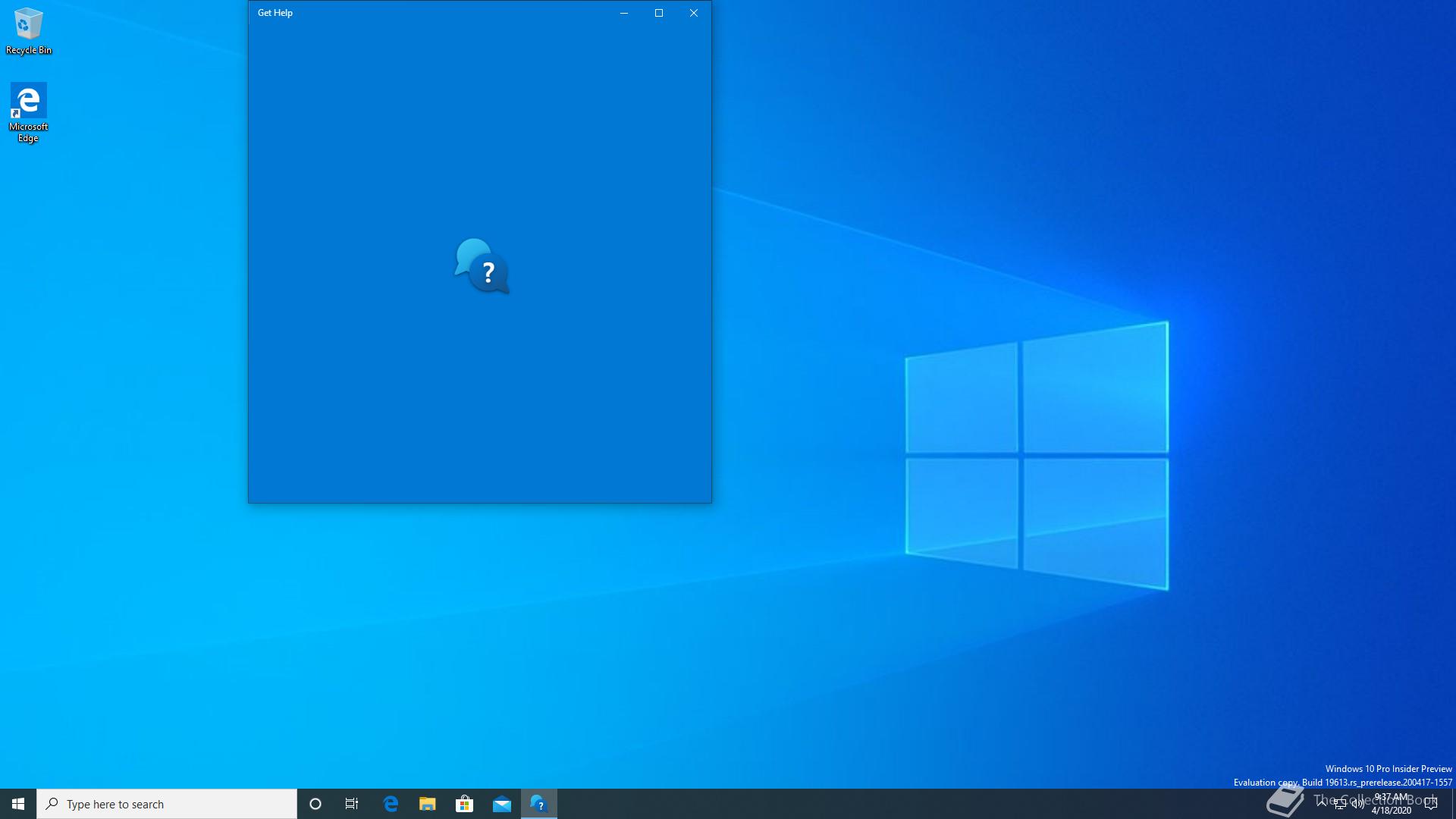Open the Start menu
The height and width of the screenshot is (819, 1456).
18,804
